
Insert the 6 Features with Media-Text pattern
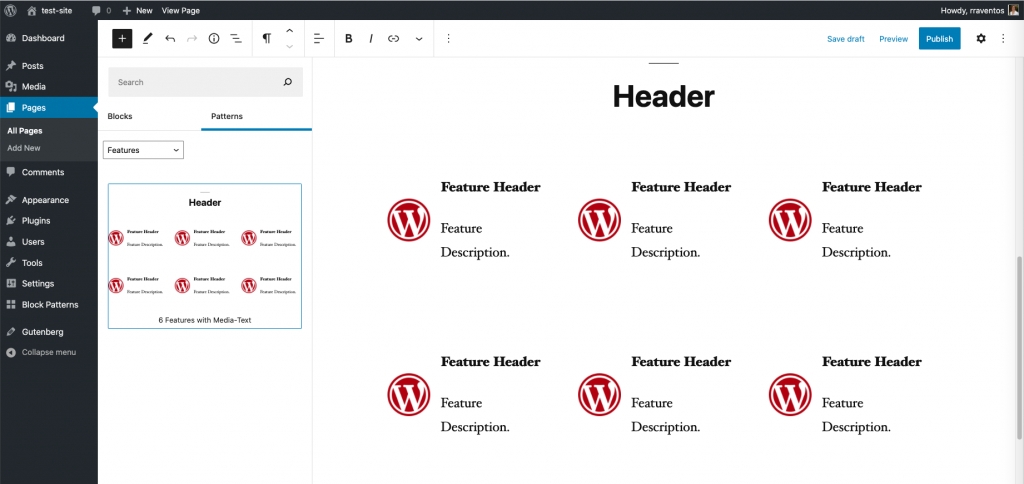(x=204, y=255)
